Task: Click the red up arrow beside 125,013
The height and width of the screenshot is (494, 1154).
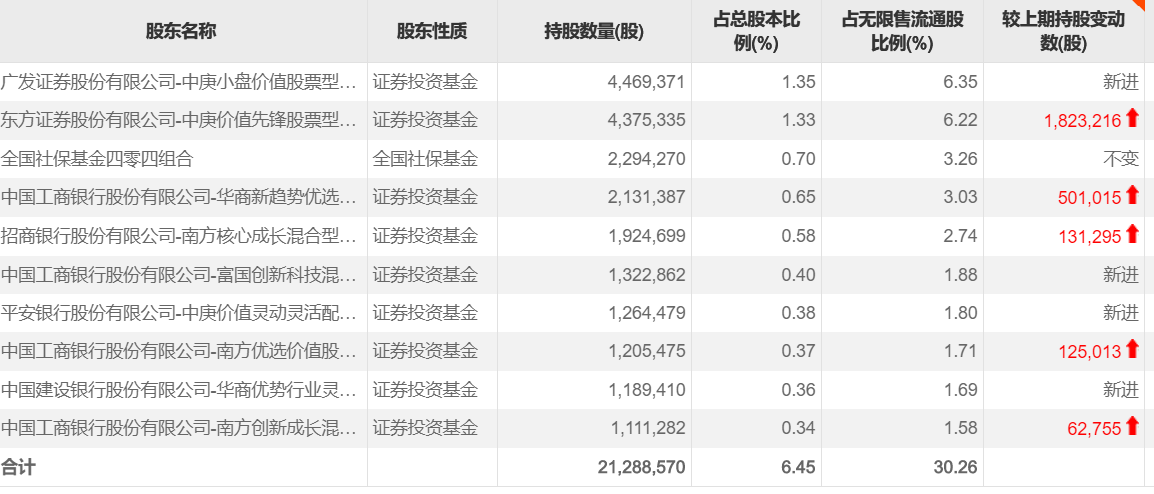Action: (1132, 350)
